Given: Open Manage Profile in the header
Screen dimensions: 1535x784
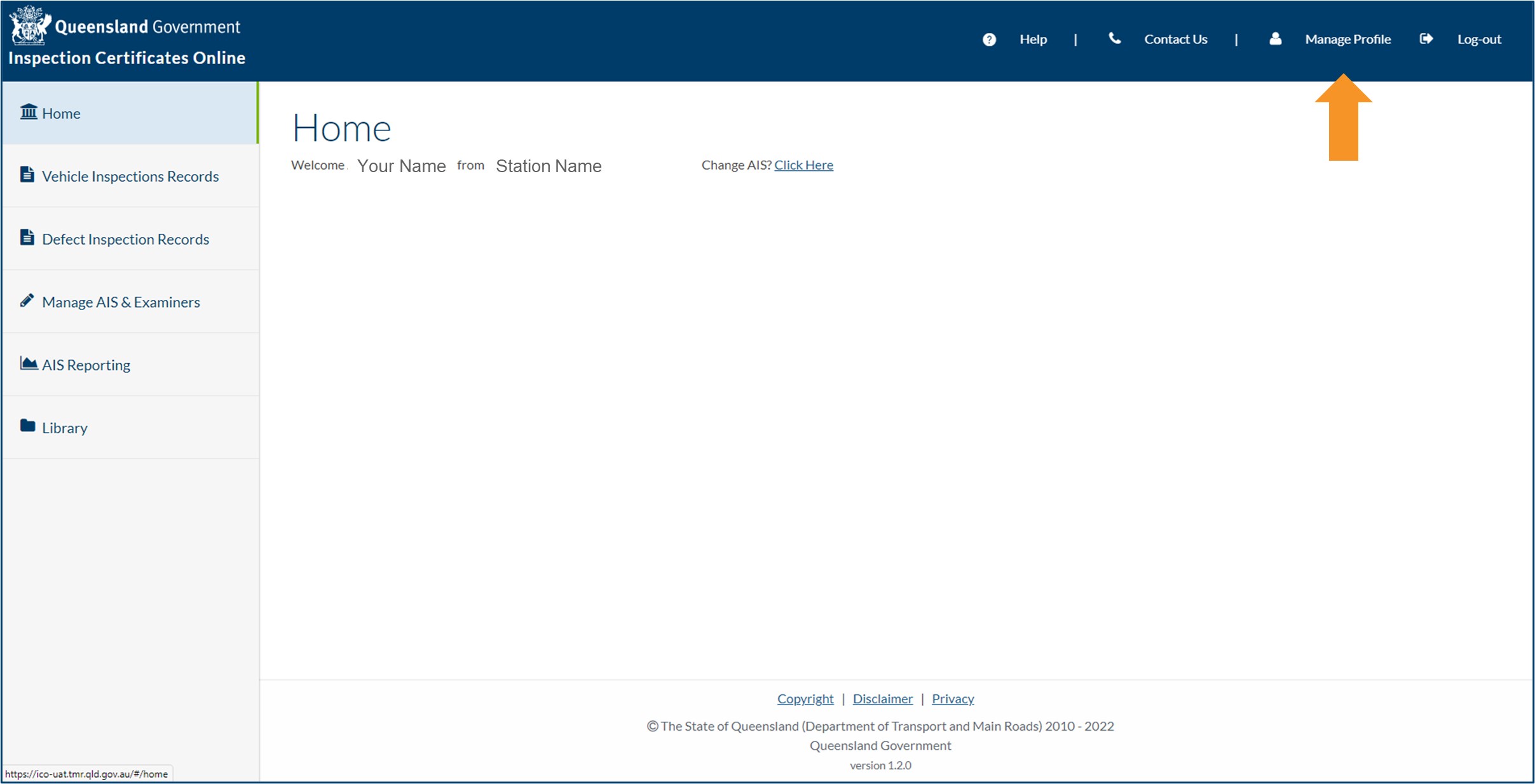Looking at the screenshot, I should pos(1347,39).
